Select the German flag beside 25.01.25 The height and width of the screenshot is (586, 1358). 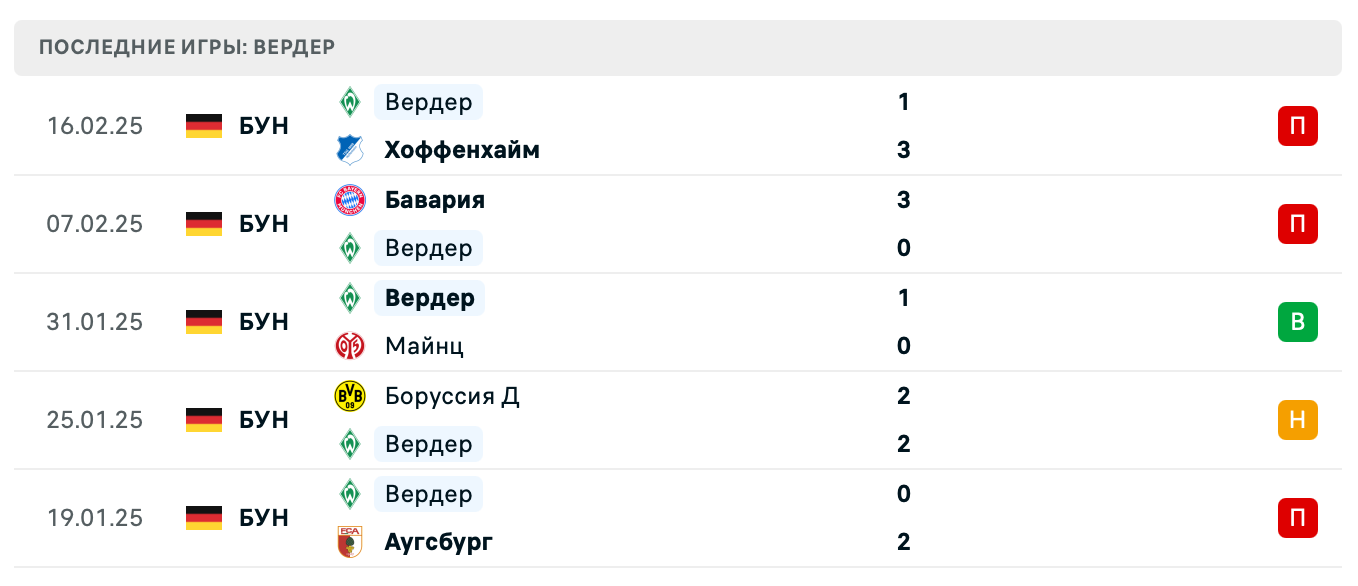point(201,420)
